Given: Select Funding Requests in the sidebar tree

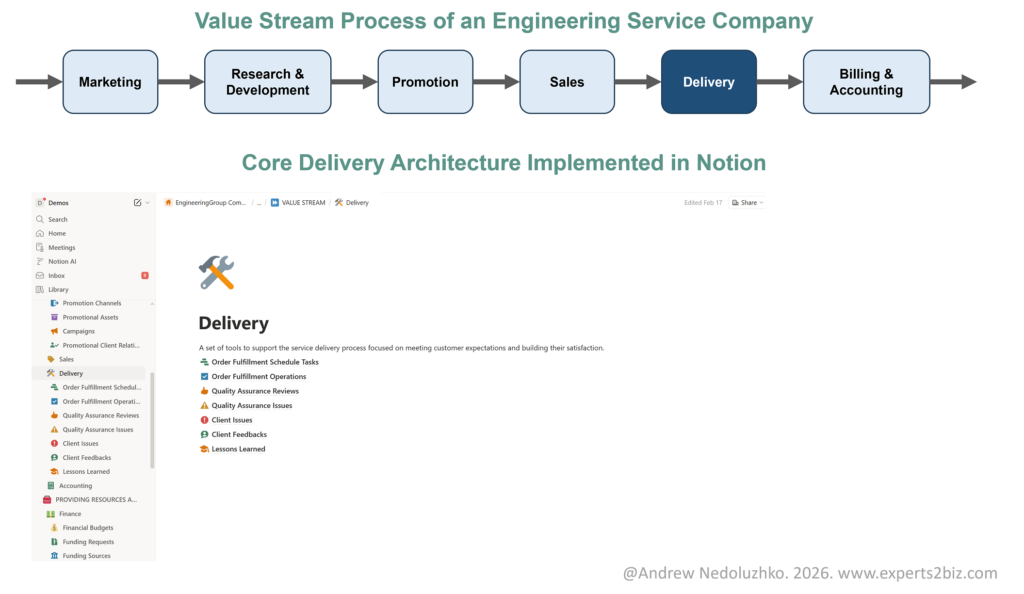Looking at the screenshot, I should 87,541.
